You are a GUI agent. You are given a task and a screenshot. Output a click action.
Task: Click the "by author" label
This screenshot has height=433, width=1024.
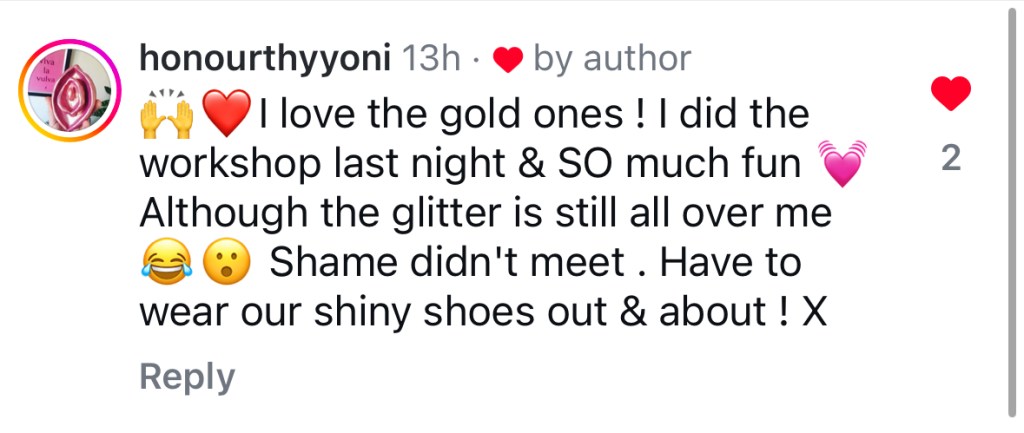coord(612,58)
